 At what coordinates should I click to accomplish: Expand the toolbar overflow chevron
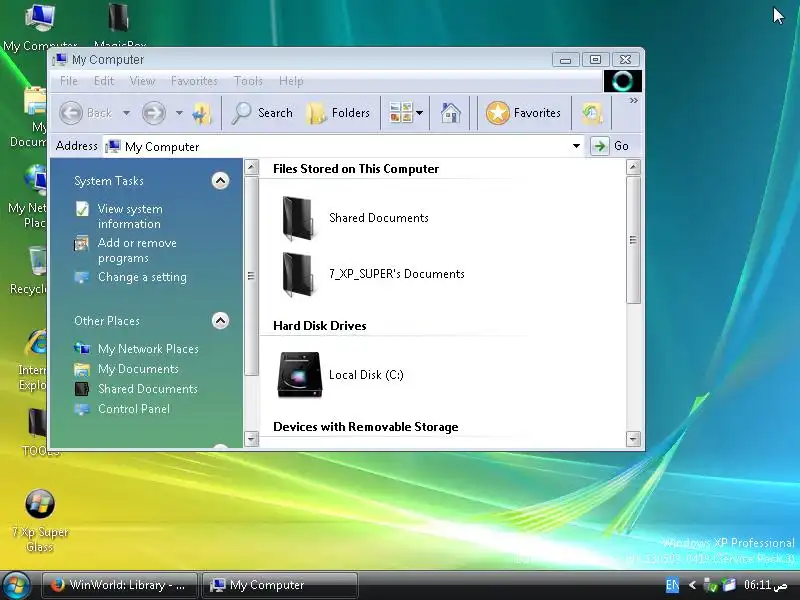[x=634, y=101]
